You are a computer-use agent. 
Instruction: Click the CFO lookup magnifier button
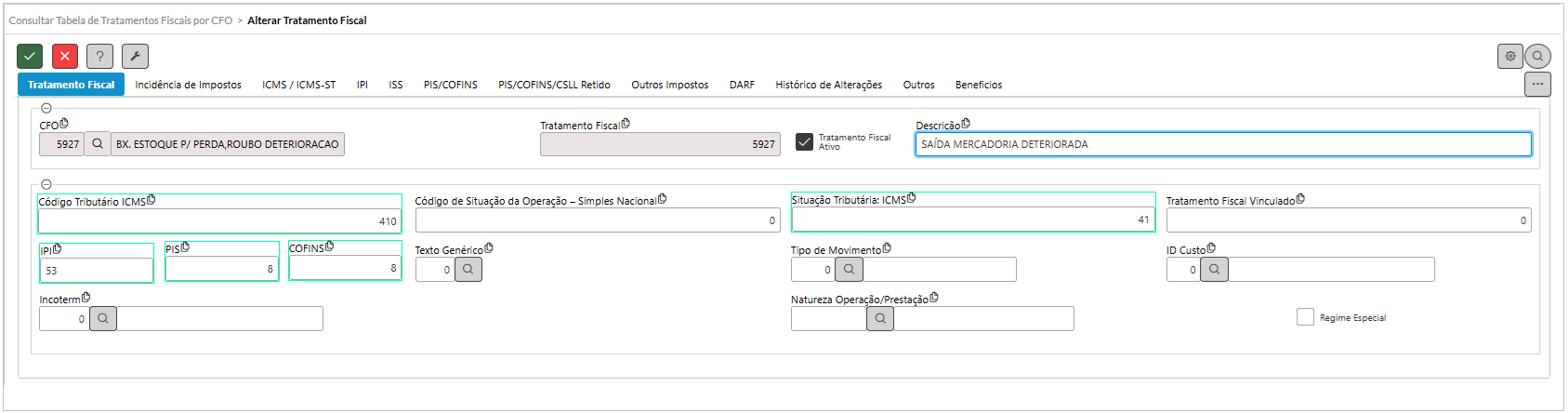tap(98, 144)
